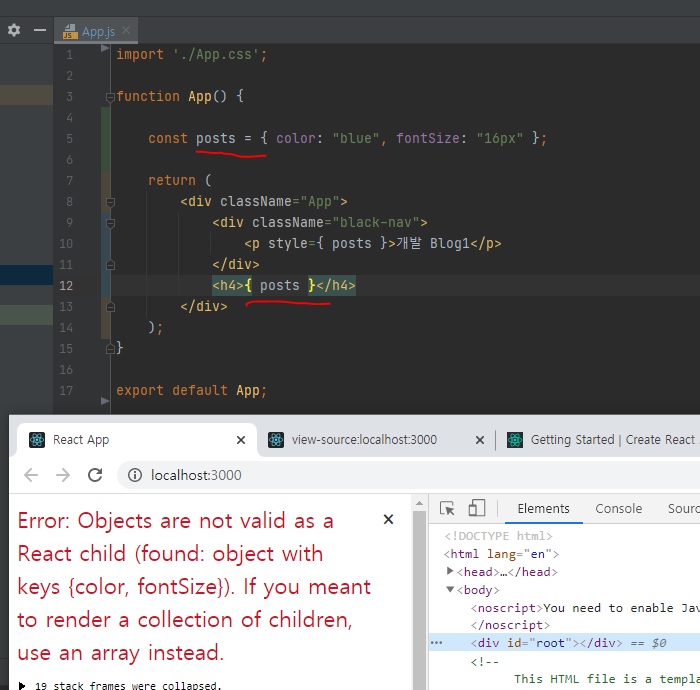Fold the outer div className App block
700x690 pixels.
(110, 202)
